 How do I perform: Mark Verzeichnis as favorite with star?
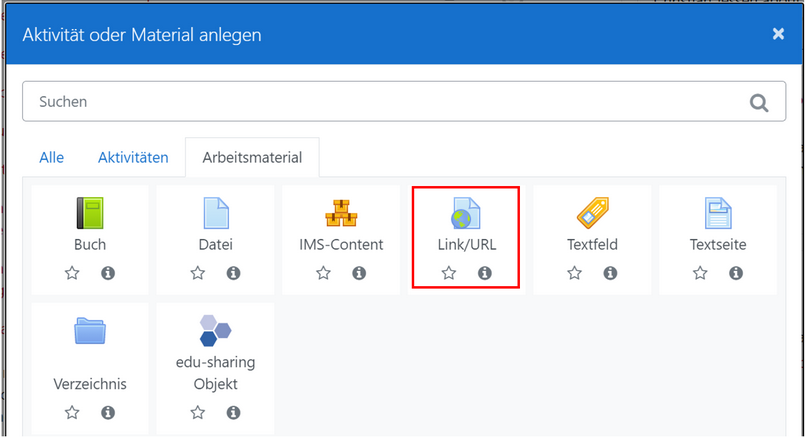(x=72, y=412)
